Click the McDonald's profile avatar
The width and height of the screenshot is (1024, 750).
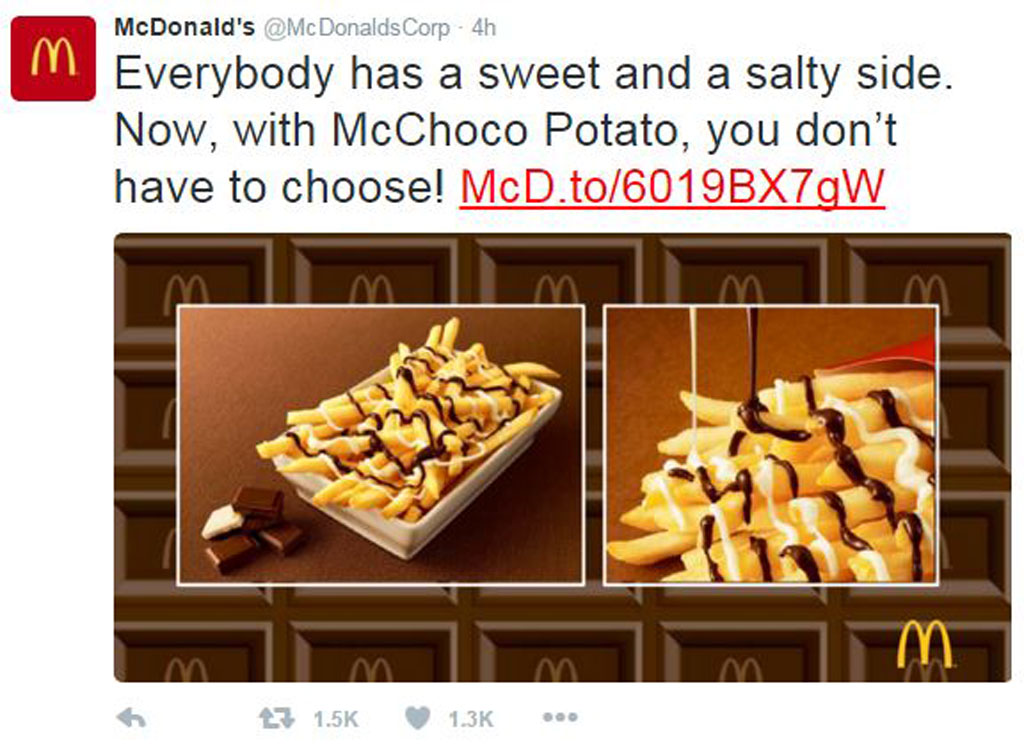coord(54,59)
